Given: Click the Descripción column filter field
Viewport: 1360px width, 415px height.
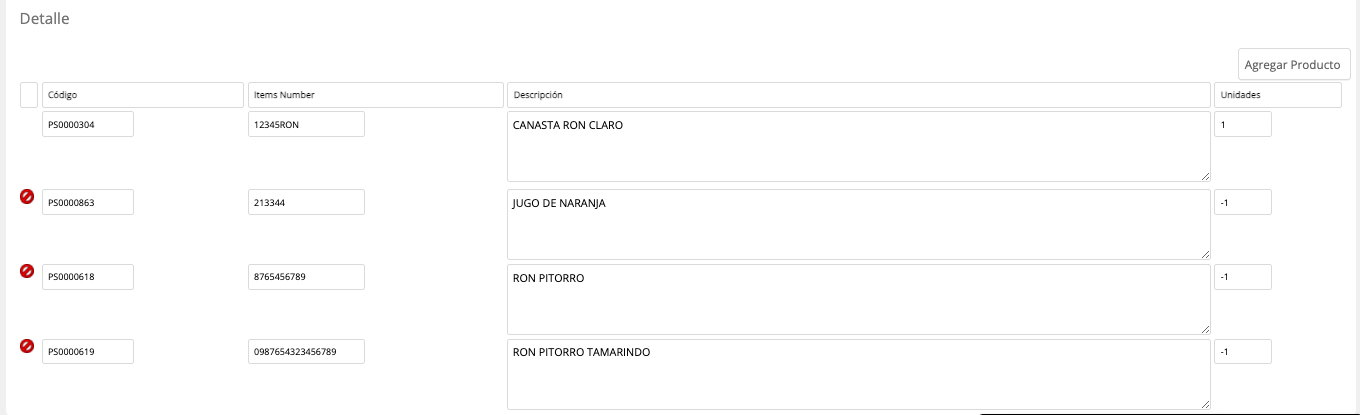Looking at the screenshot, I should click(858, 95).
